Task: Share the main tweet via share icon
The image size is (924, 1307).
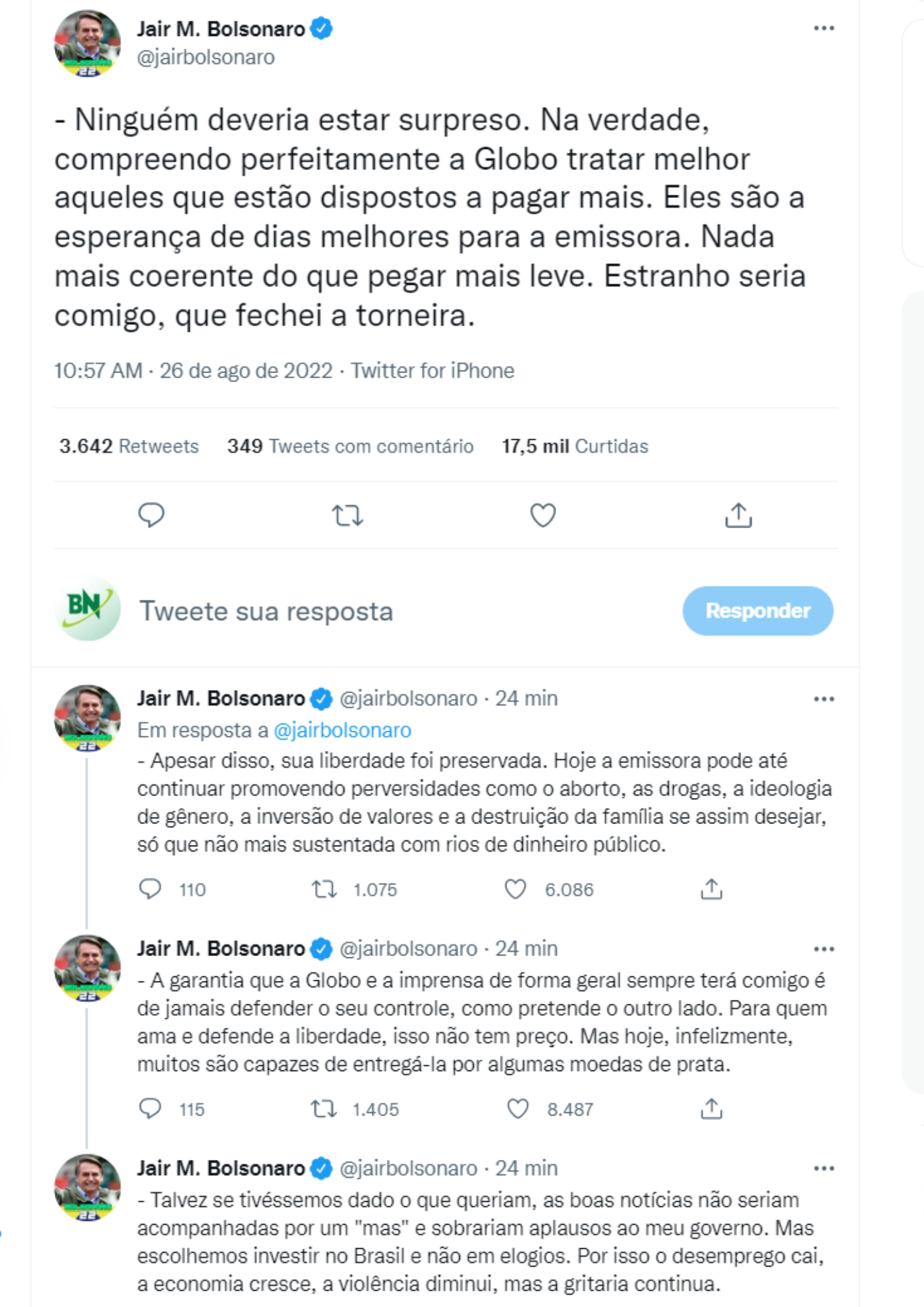Action: 738,515
